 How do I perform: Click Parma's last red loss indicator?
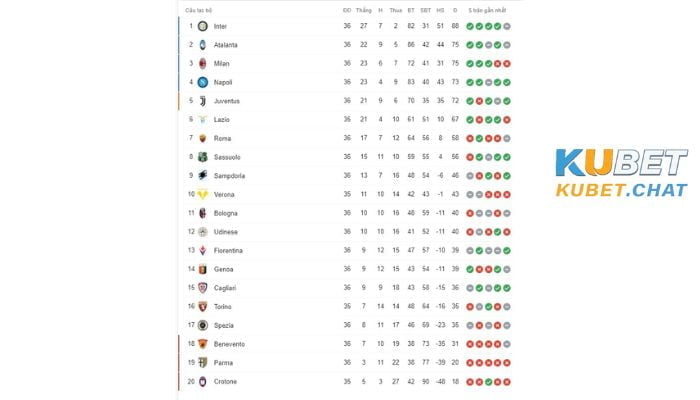[x=507, y=363]
